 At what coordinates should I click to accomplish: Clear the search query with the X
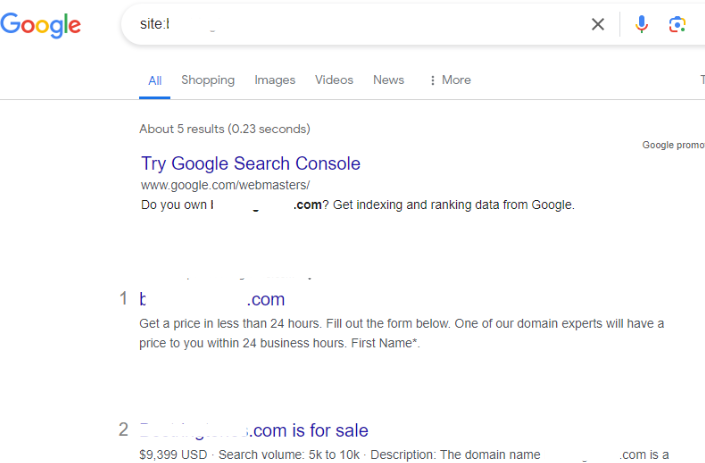(598, 24)
